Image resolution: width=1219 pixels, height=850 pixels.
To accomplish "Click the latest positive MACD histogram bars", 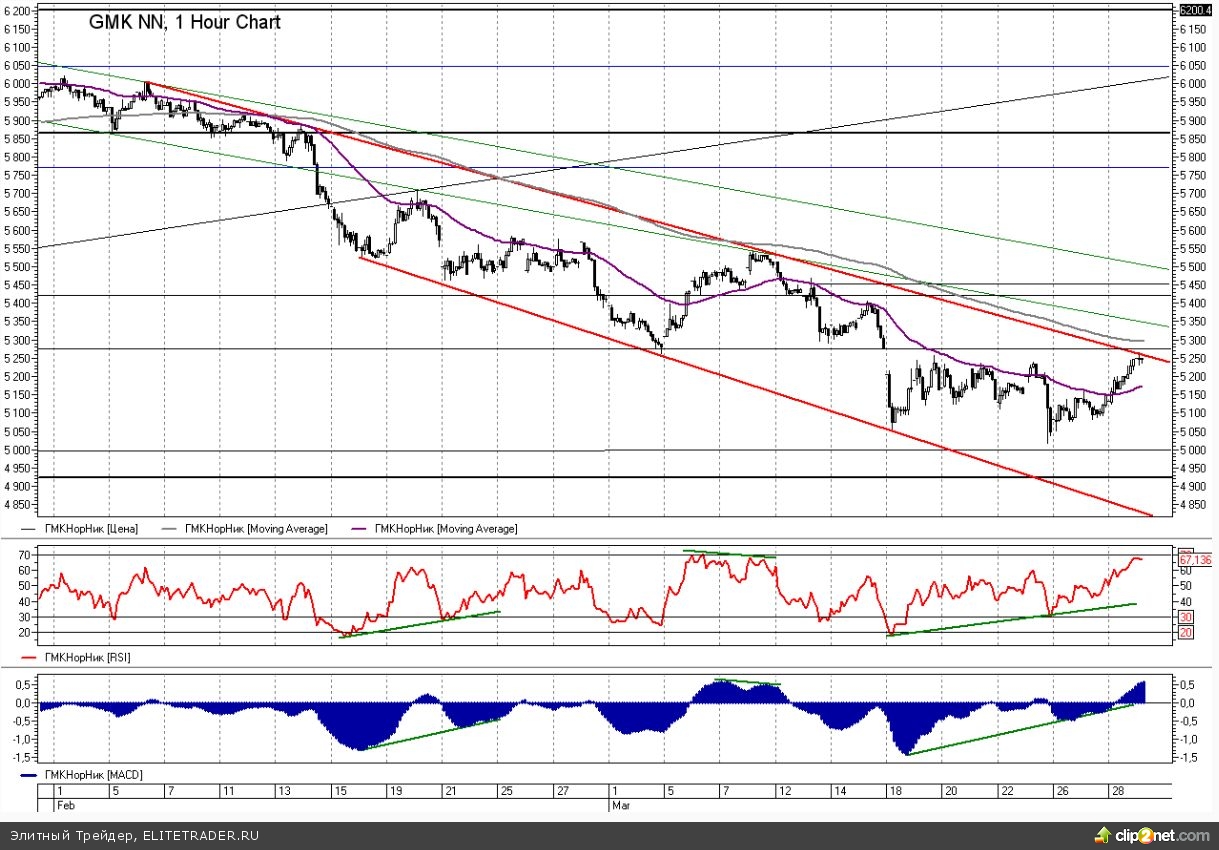I will 1138,692.
